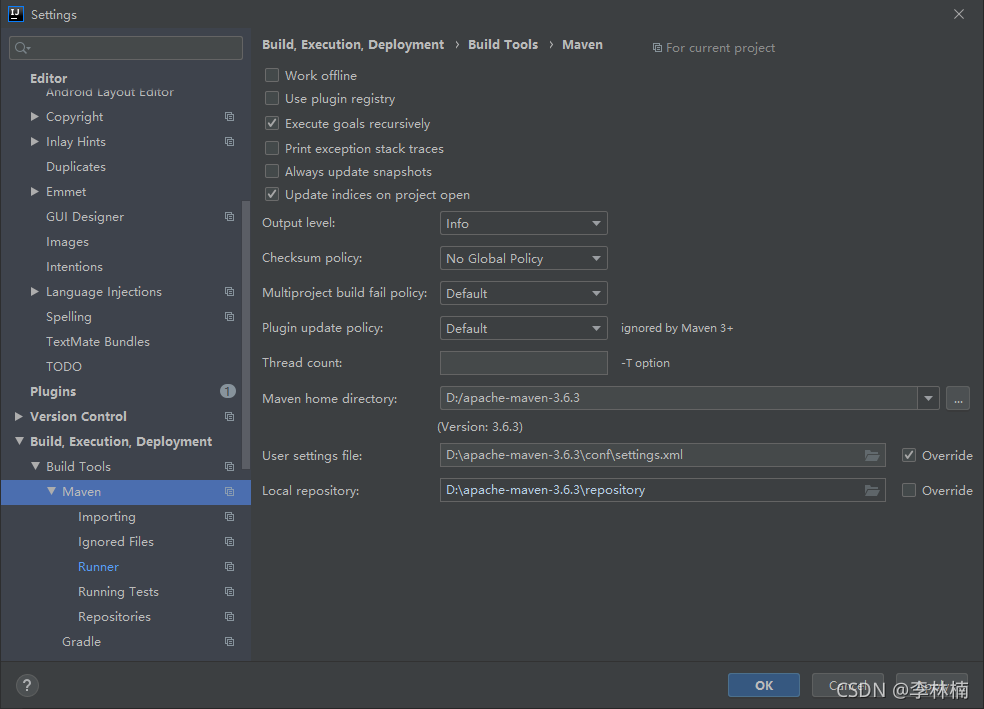
Task: Enable Use plugin registry checkbox
Action: [272, 99]
